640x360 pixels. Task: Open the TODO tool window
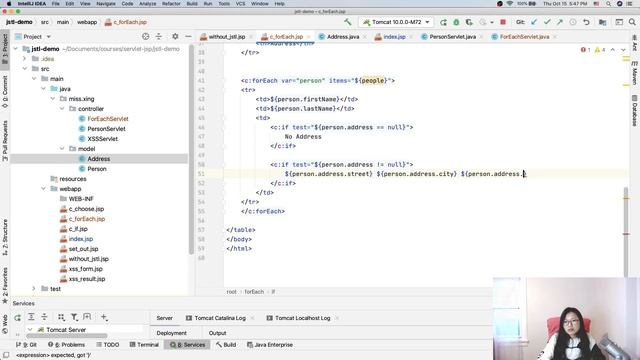108,345
